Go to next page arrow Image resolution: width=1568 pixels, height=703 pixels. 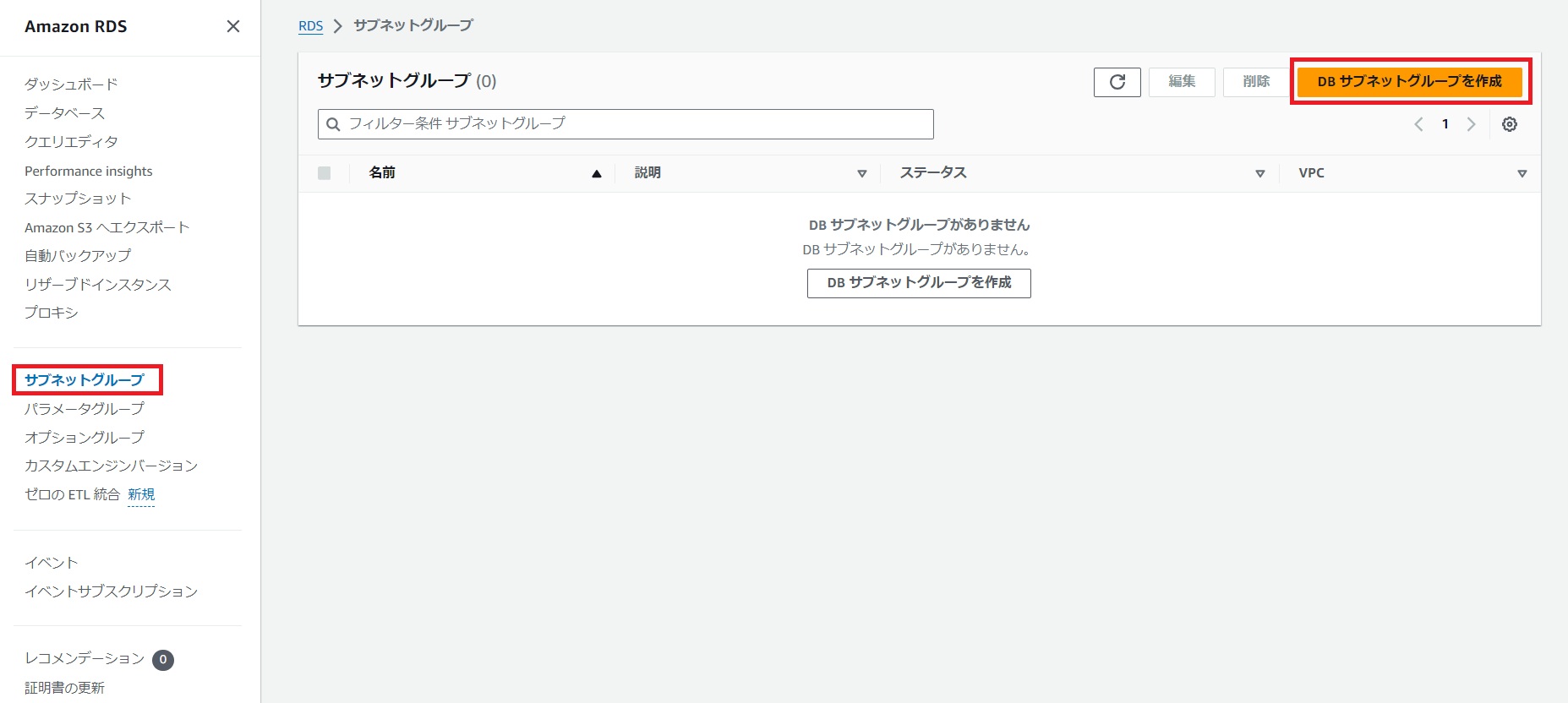[1471, 124]
